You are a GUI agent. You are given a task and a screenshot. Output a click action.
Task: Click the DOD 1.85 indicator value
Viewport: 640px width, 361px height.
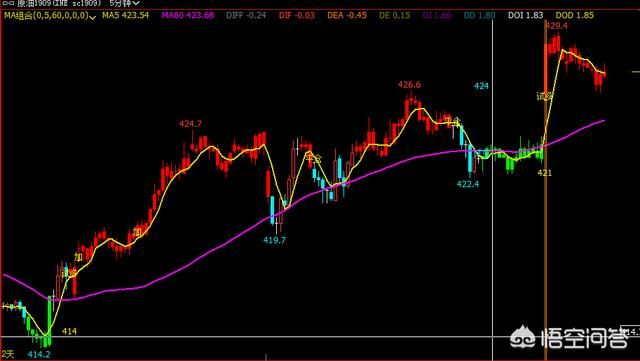[x=575, y=16]
